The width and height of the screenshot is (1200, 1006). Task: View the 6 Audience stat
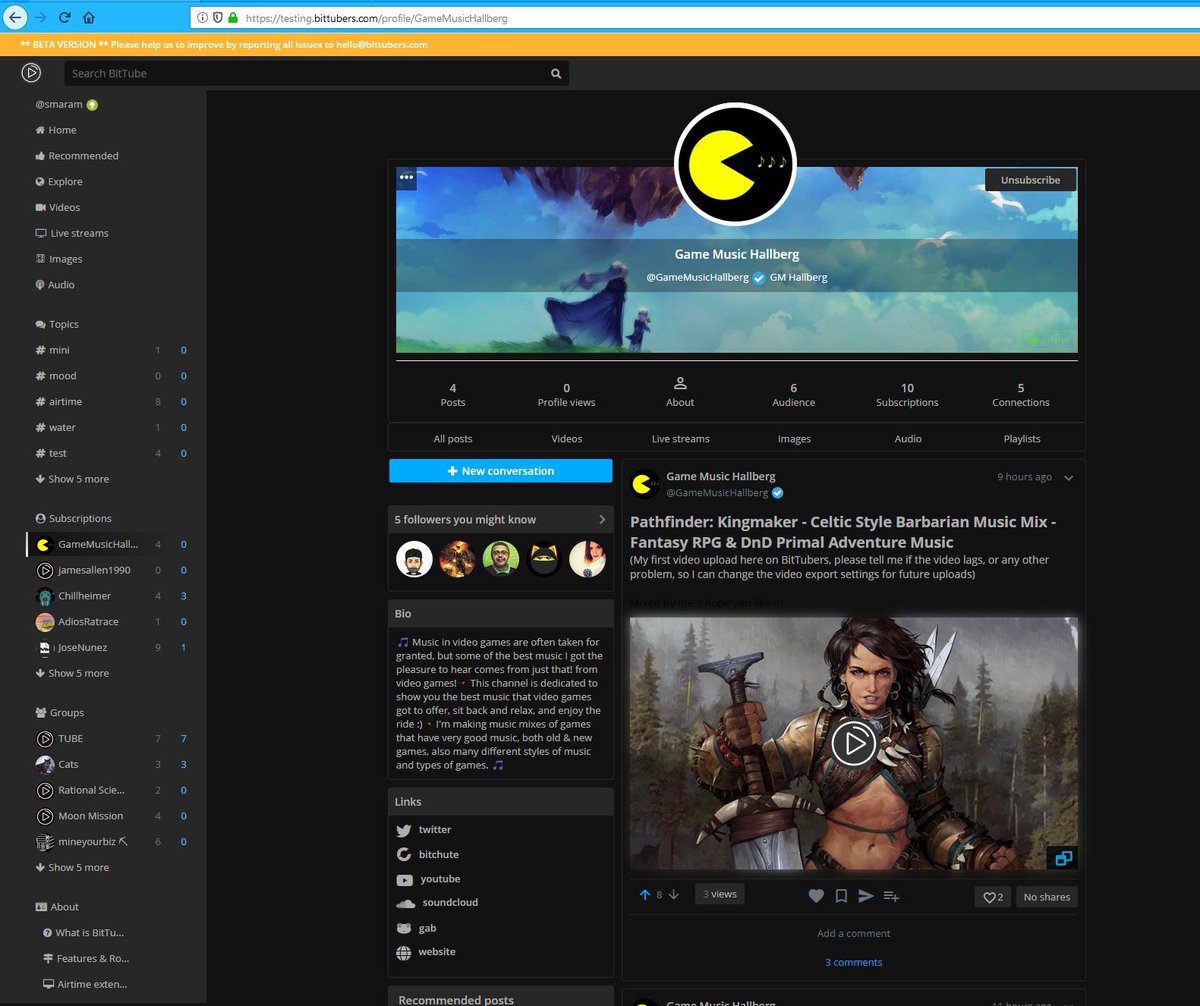(x=794, y=394)
